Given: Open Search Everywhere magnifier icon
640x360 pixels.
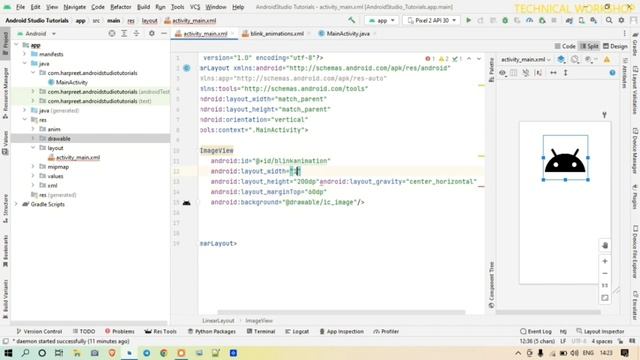Looking at the screenshot, I should (609, 20).
